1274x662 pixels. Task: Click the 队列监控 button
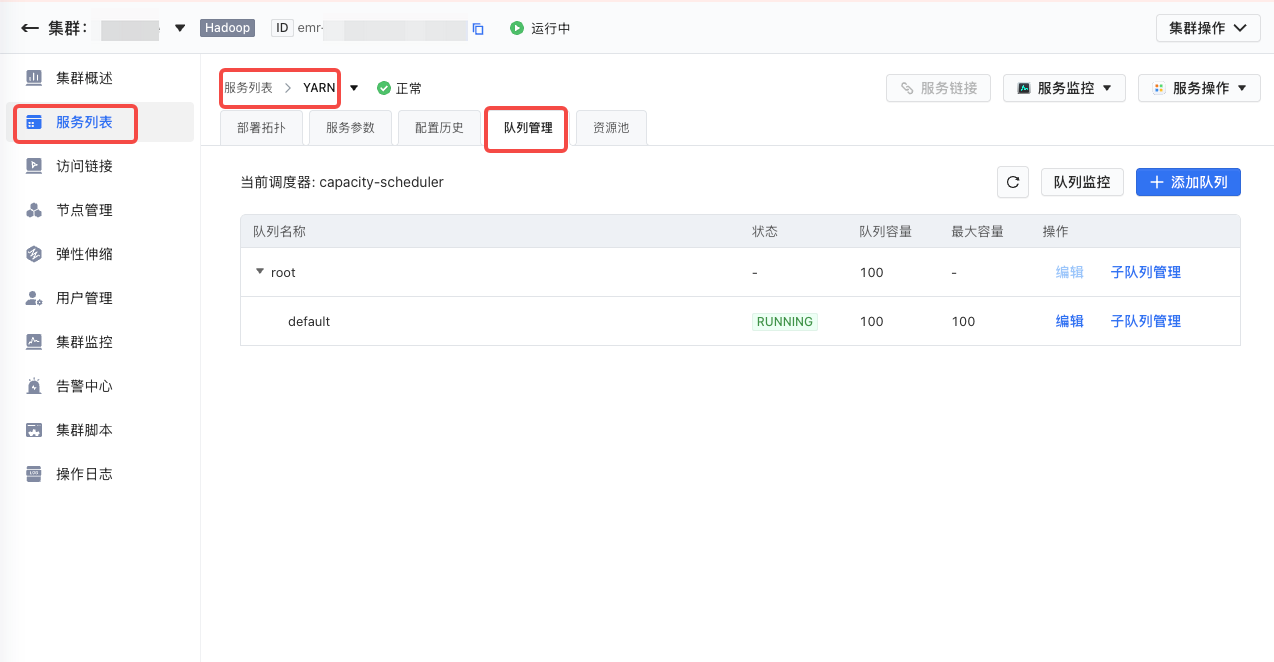(x=1082, y=182)
